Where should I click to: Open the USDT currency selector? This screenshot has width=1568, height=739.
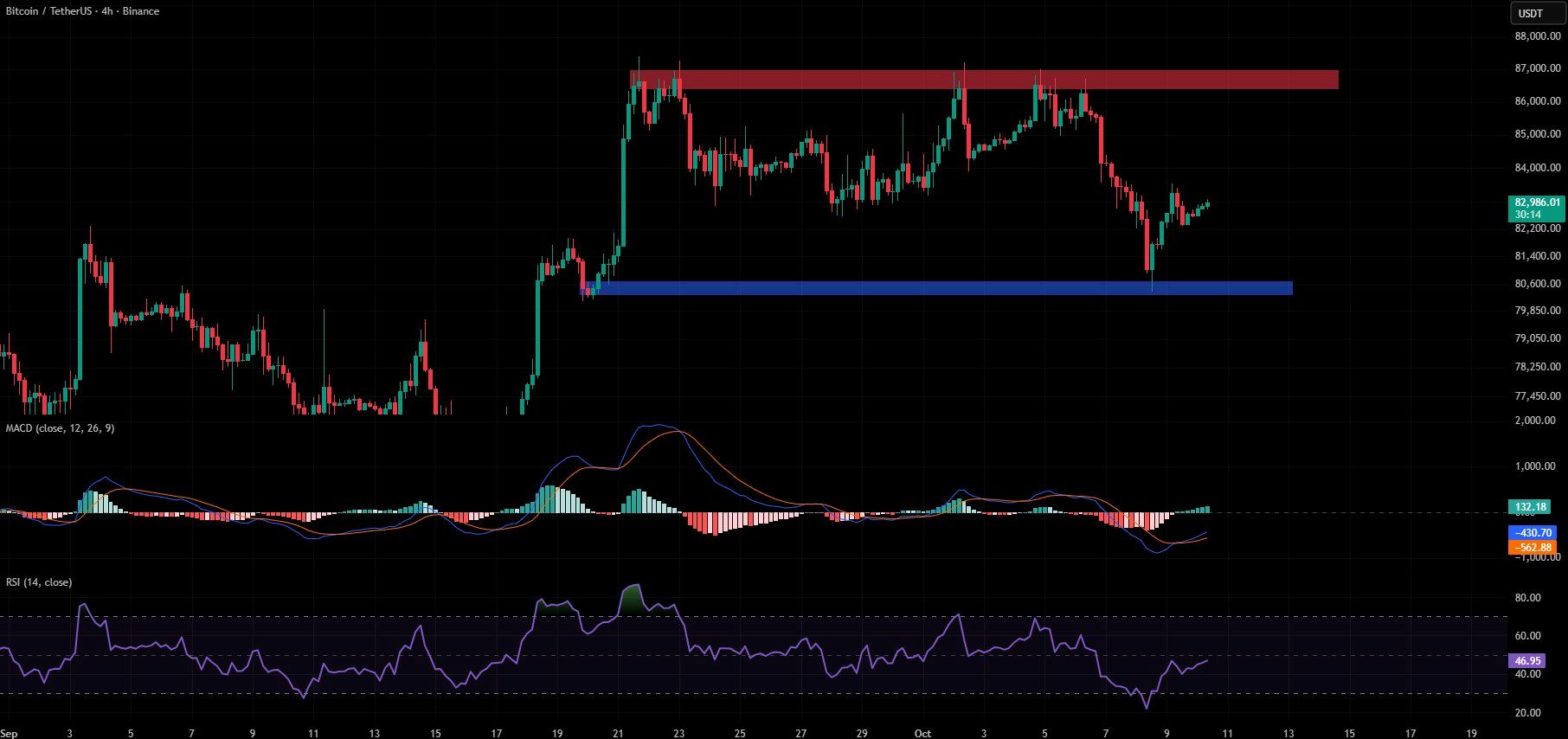[1538, 13]
